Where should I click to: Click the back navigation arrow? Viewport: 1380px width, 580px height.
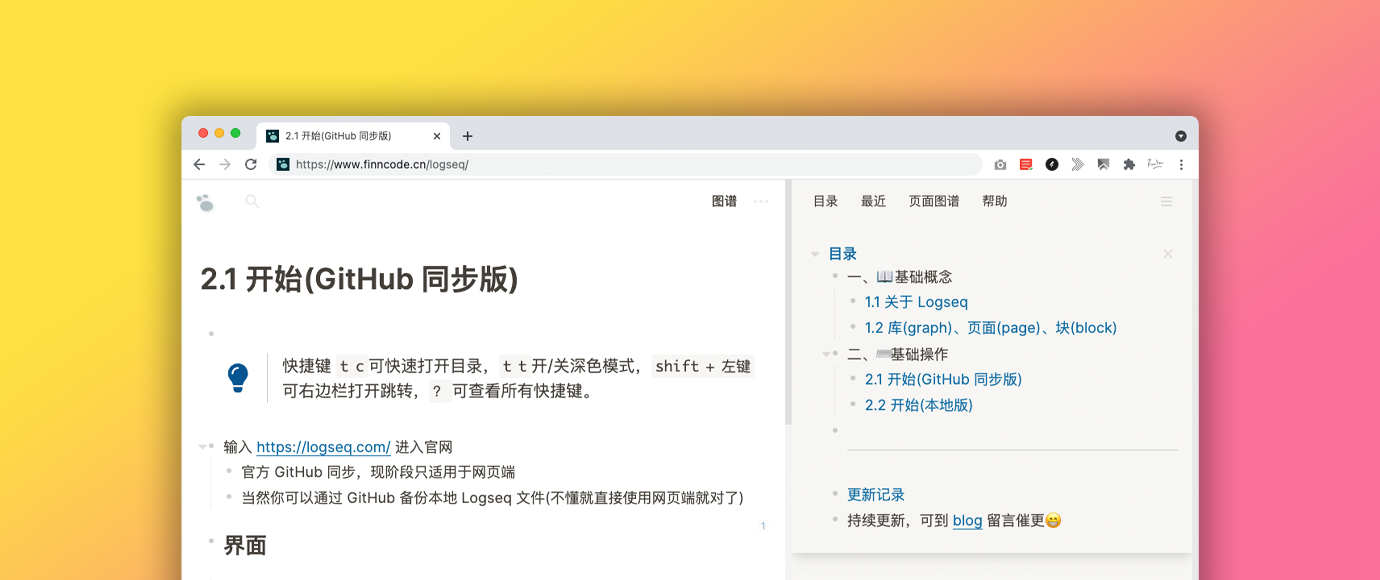(198, 164)
